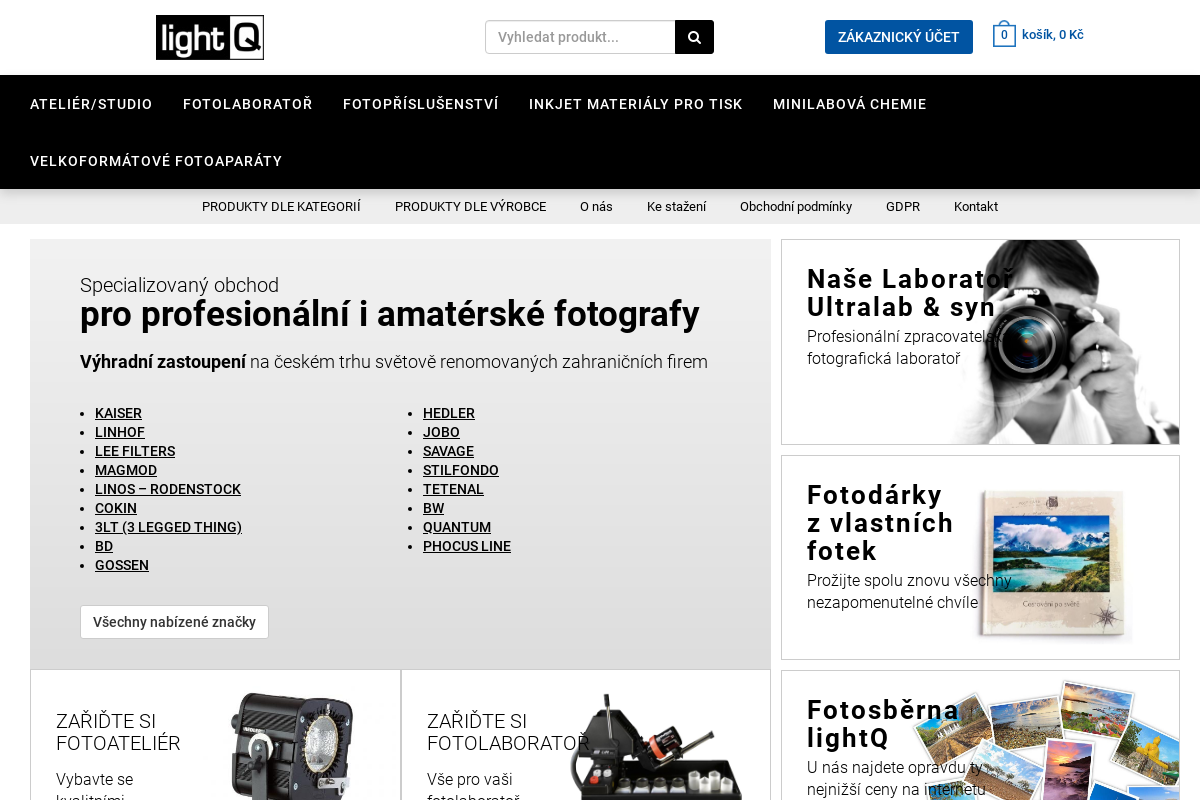Open PRODUKTY DLE VÝROBCE
1200x800 pixels.
[470, 206]
